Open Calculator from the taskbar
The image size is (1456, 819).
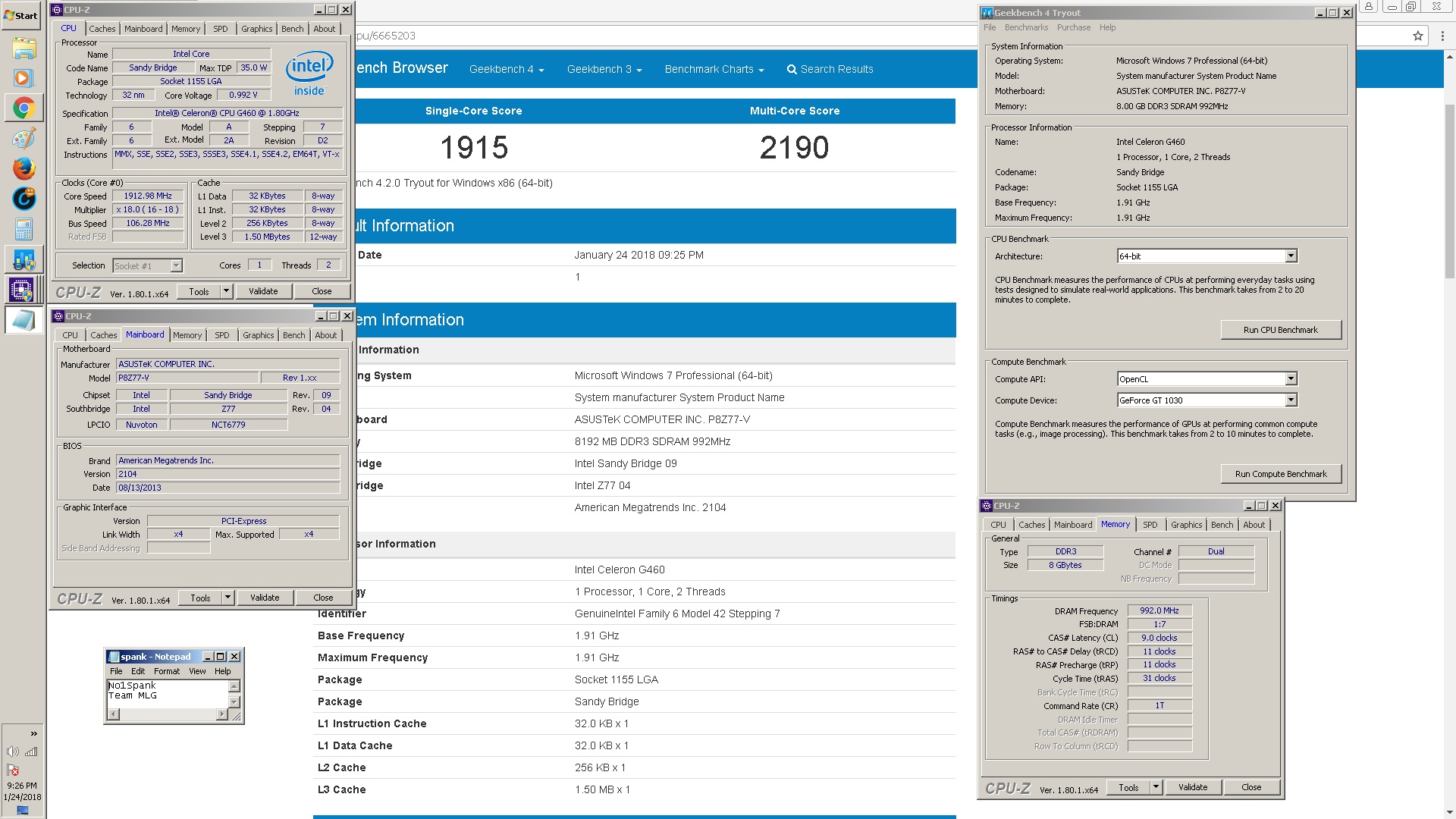(24, 229)
